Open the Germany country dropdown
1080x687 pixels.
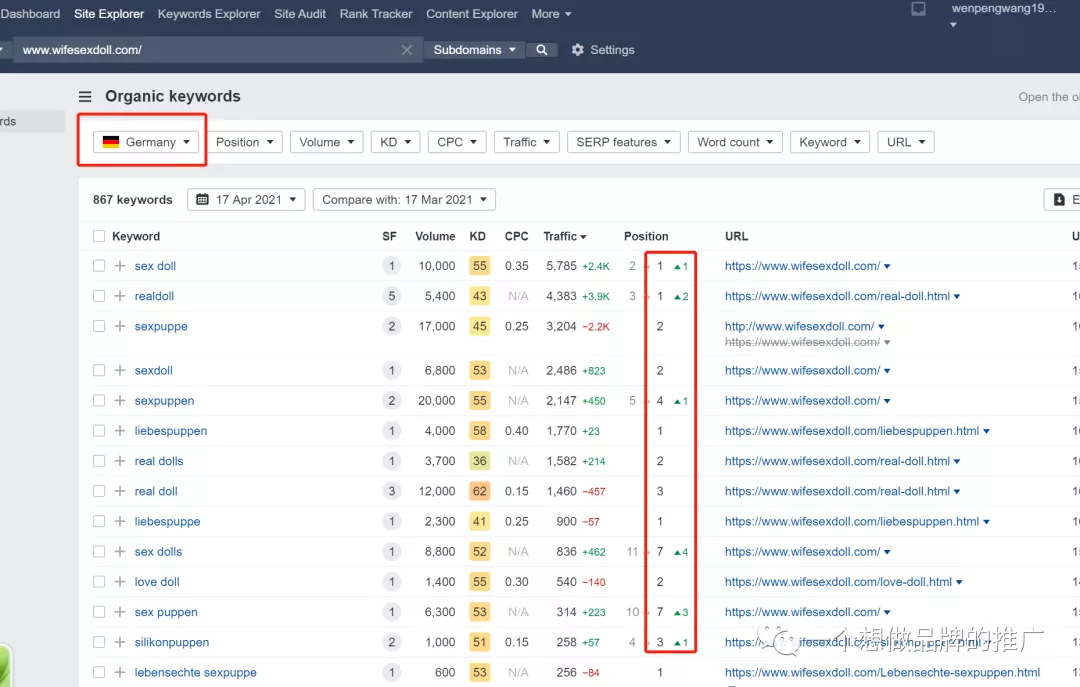point(146,142)
